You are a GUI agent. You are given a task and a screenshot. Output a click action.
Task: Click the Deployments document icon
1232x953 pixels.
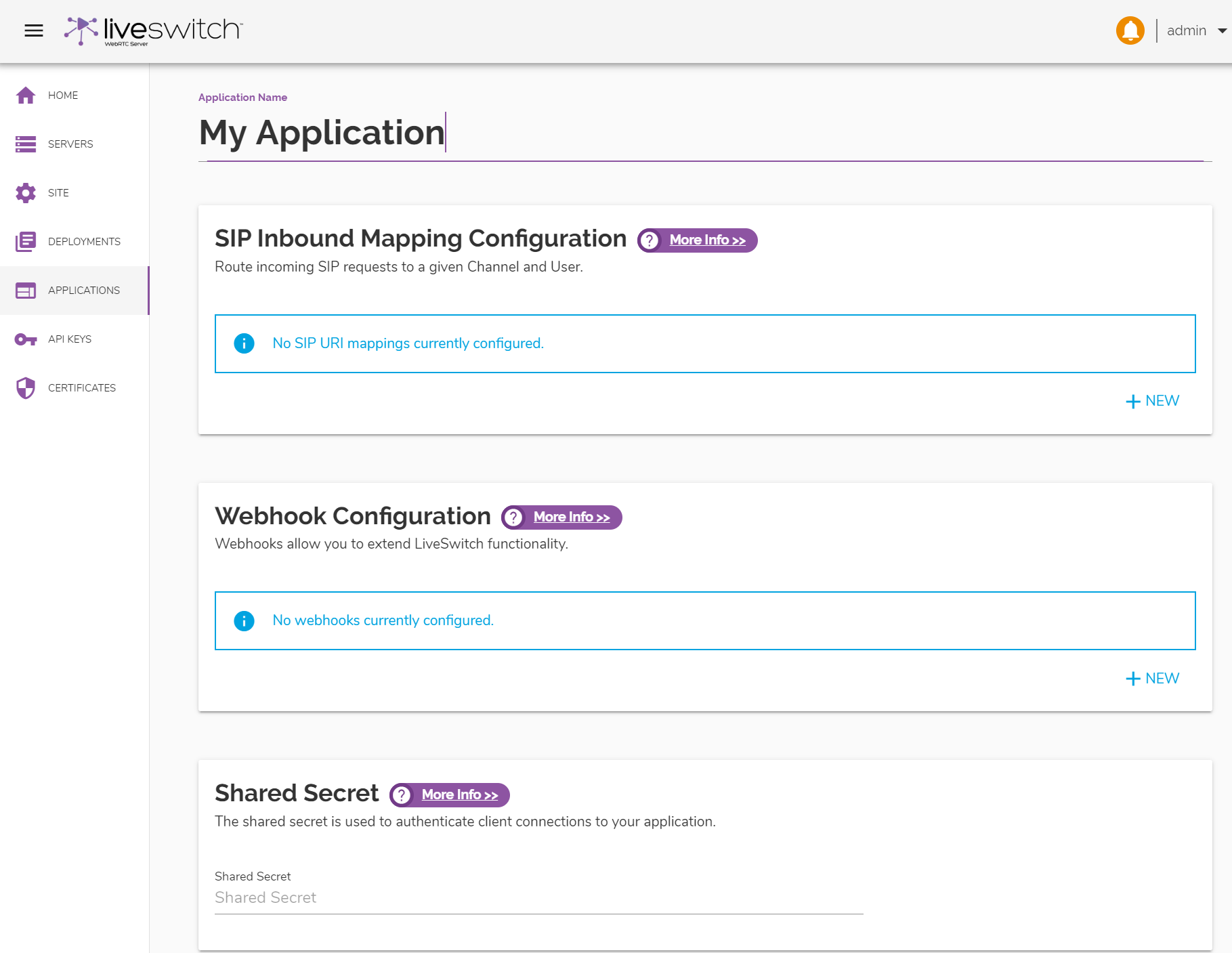click(x=26, y=242)
